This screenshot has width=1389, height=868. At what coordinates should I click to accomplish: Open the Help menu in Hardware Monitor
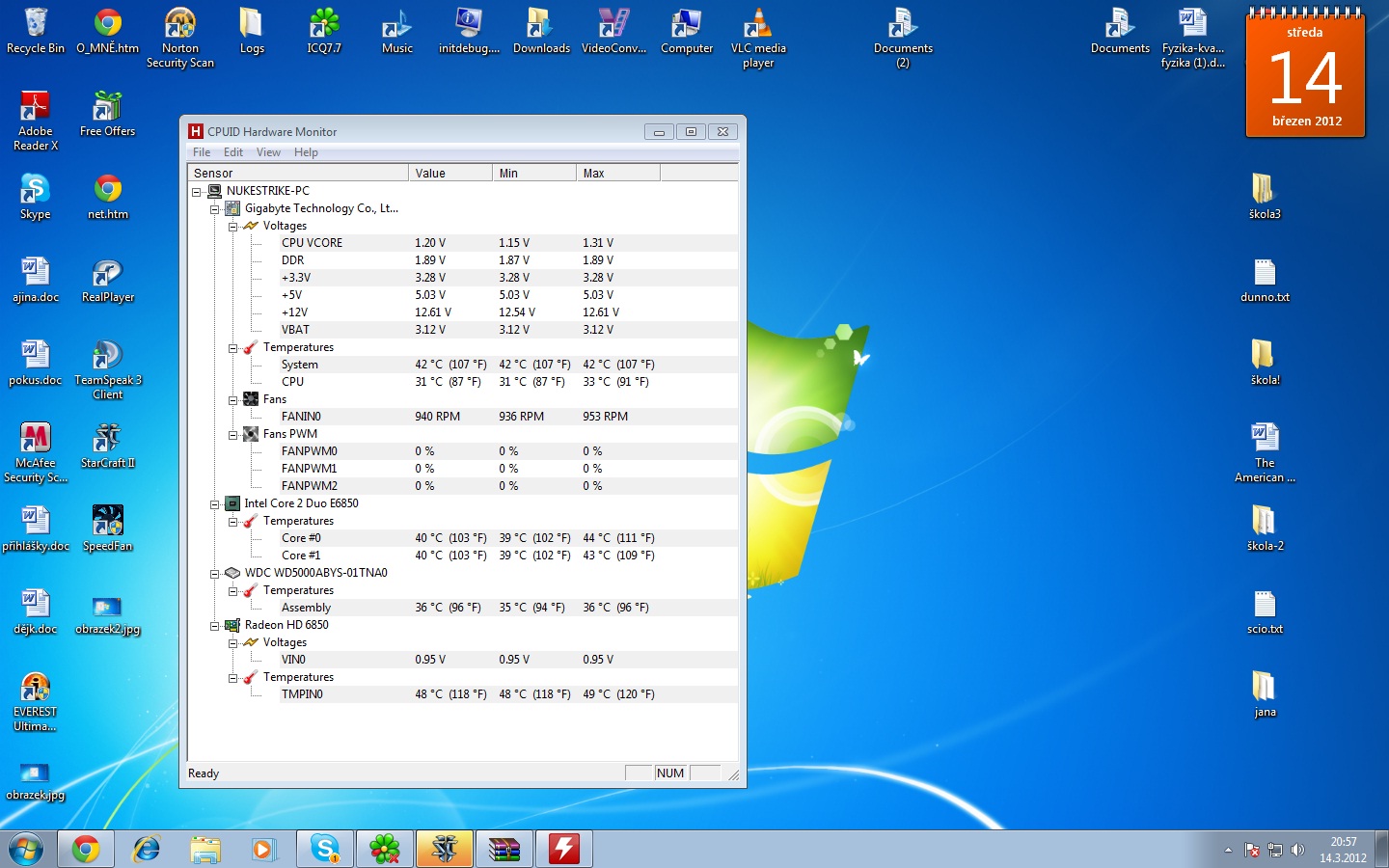coord(306,152)
